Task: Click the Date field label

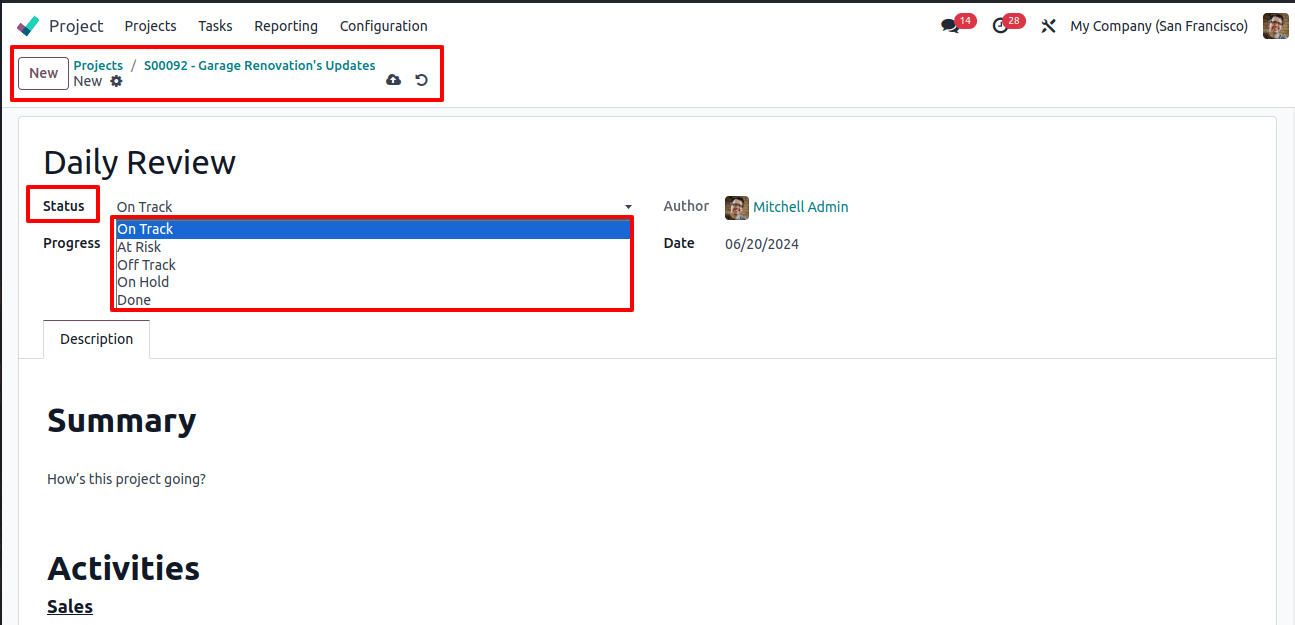Action: click(x=679, y=243)
